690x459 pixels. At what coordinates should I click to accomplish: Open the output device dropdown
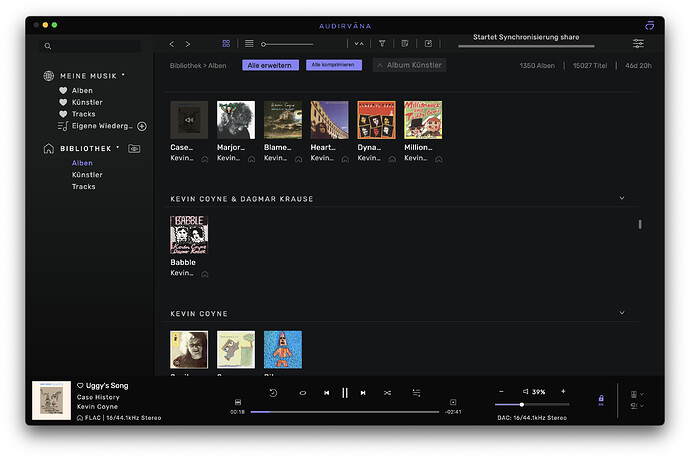pos(636,394)
